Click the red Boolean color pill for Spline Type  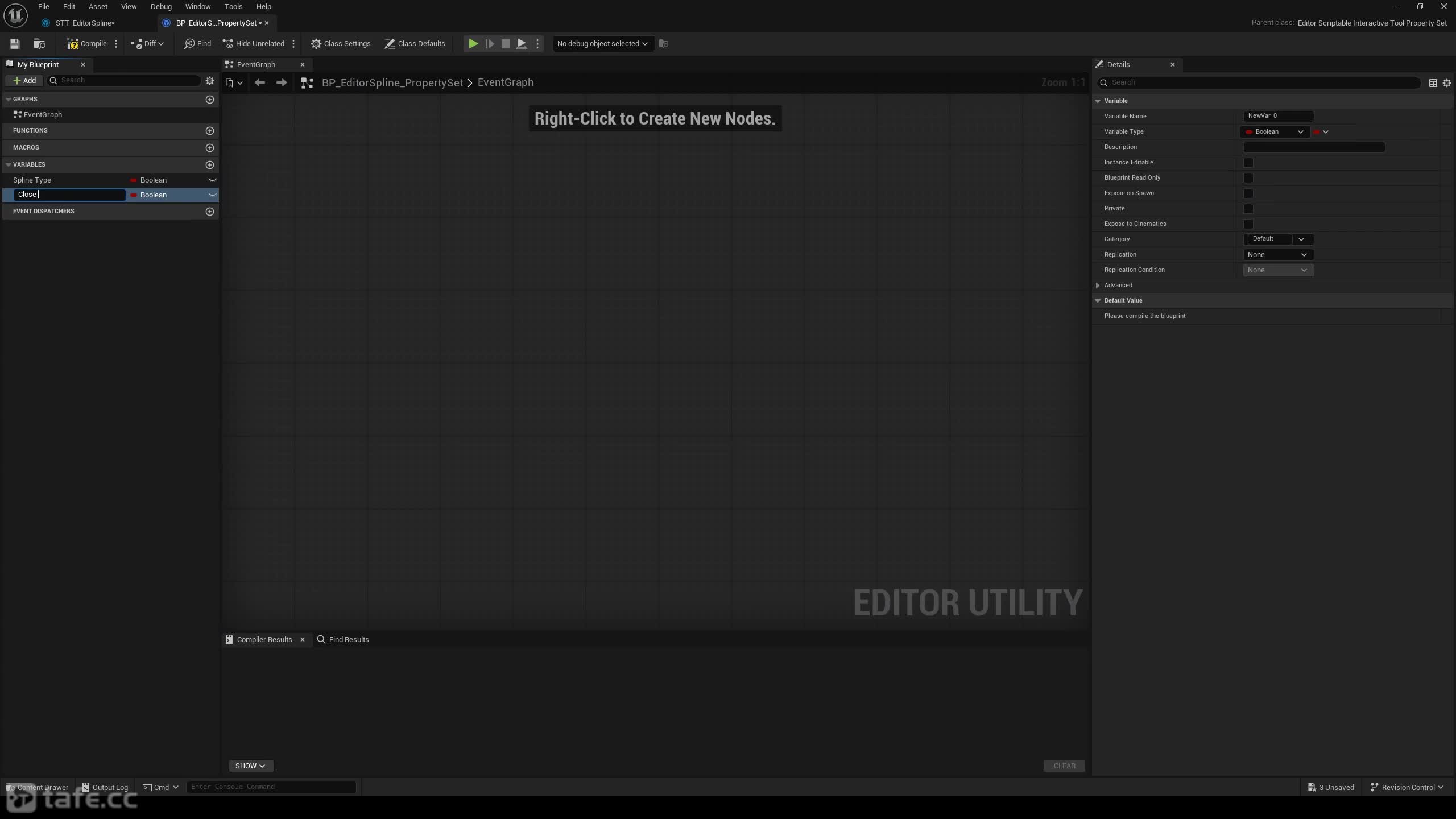(x=134, y=180)
